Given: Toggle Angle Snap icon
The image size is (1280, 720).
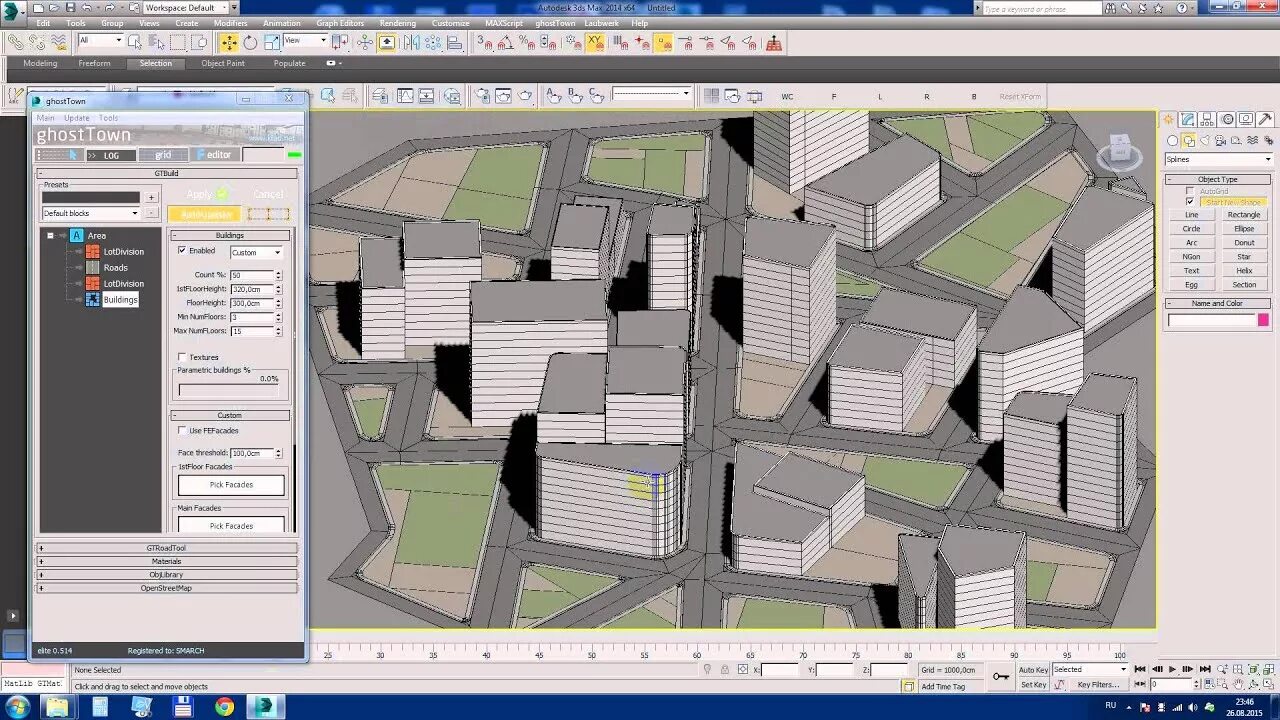Looking at the screenshot, I should click(506, 42).
